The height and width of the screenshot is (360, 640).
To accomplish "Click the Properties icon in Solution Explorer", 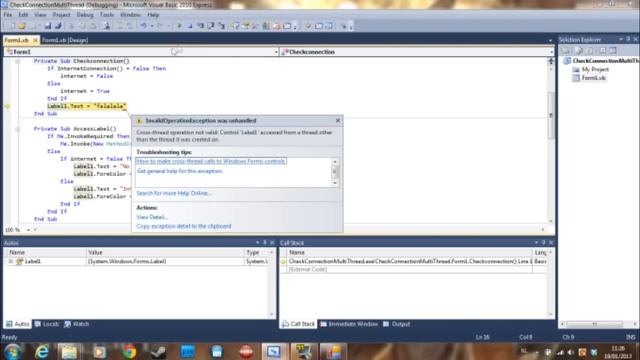I will click(x=566, y=50).
